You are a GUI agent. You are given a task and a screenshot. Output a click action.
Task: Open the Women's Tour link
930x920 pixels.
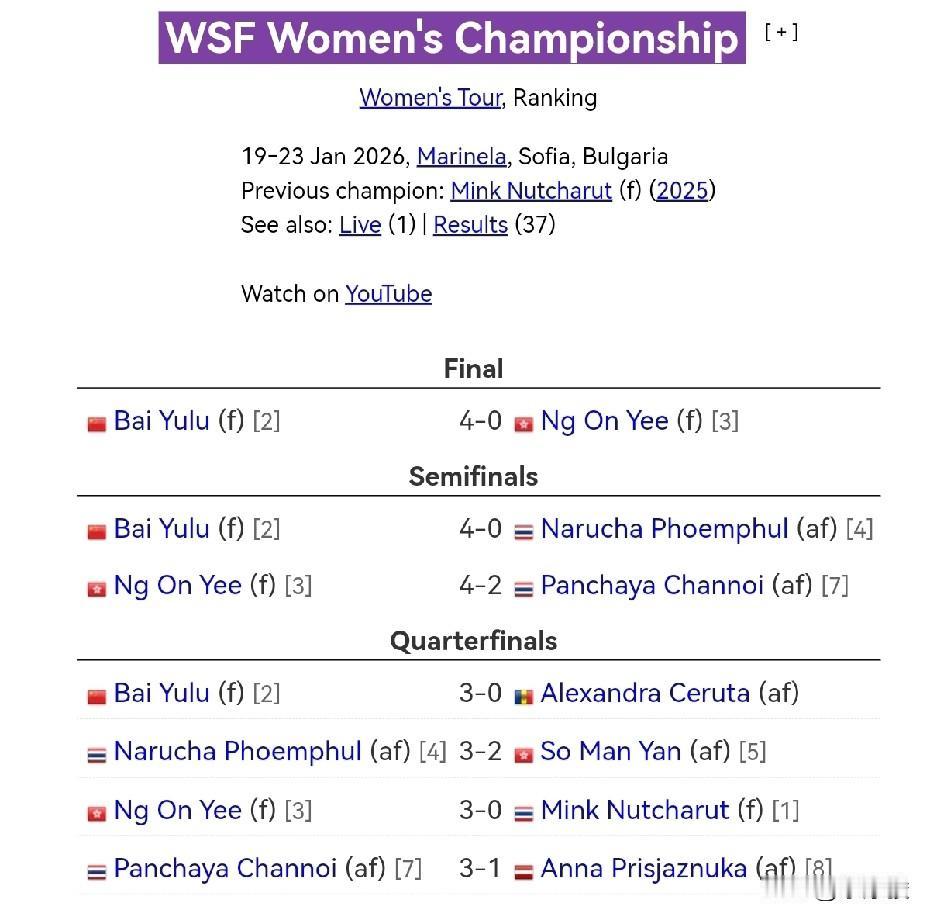pos(431,98)
